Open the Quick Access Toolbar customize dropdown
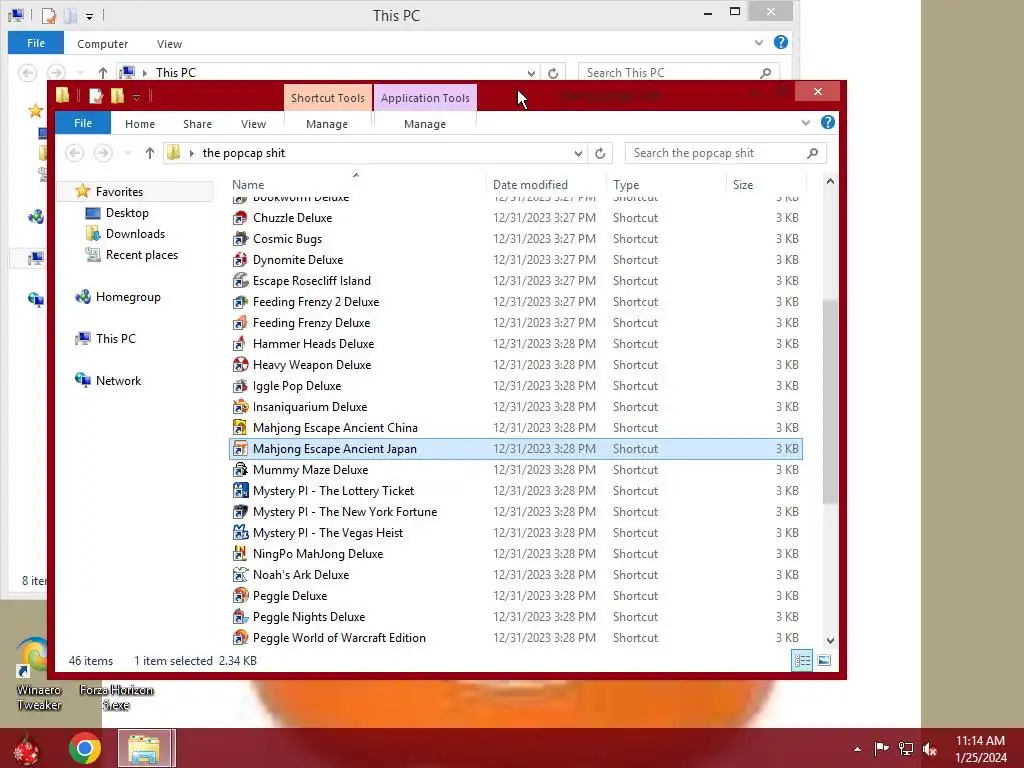 (x=136, y=97)
